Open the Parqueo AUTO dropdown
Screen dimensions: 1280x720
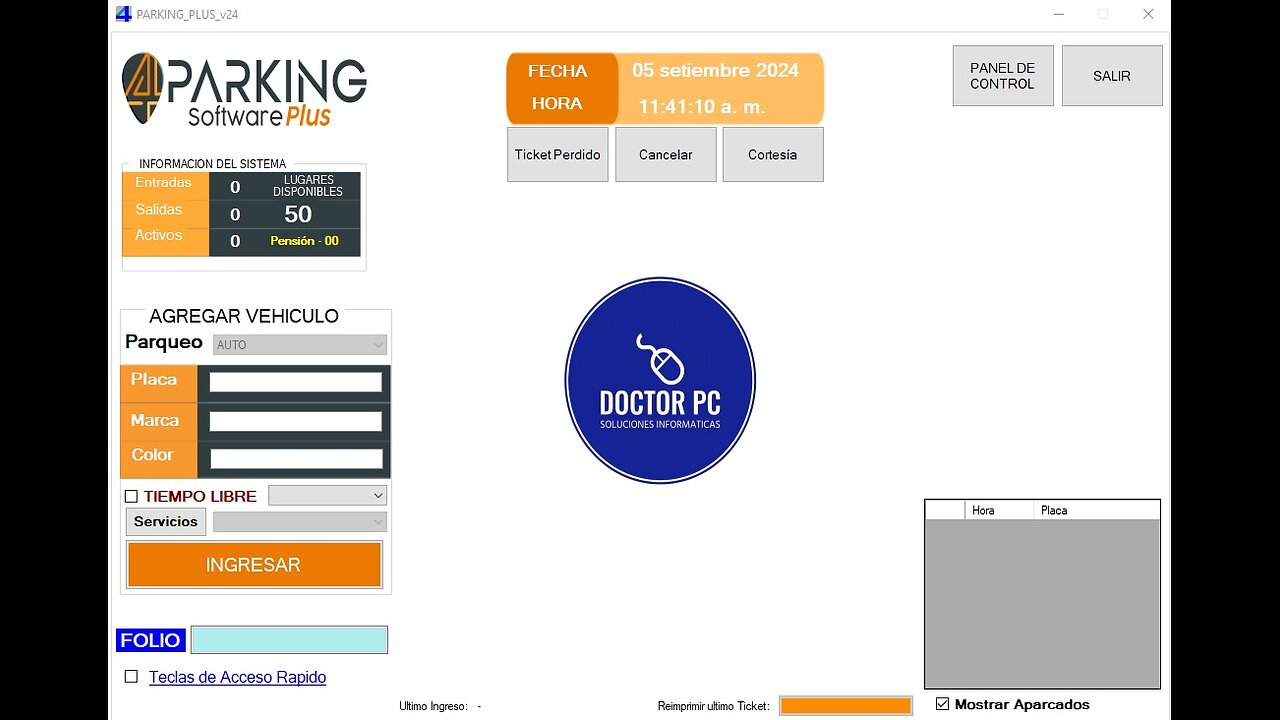pos(300,344)
